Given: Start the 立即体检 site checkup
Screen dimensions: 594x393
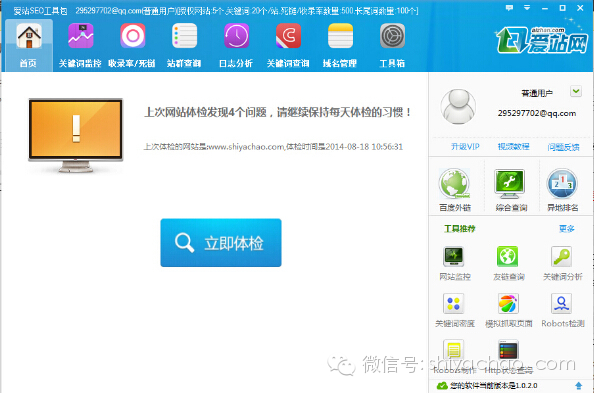Looking at the screenshot, I should (221, 243).
